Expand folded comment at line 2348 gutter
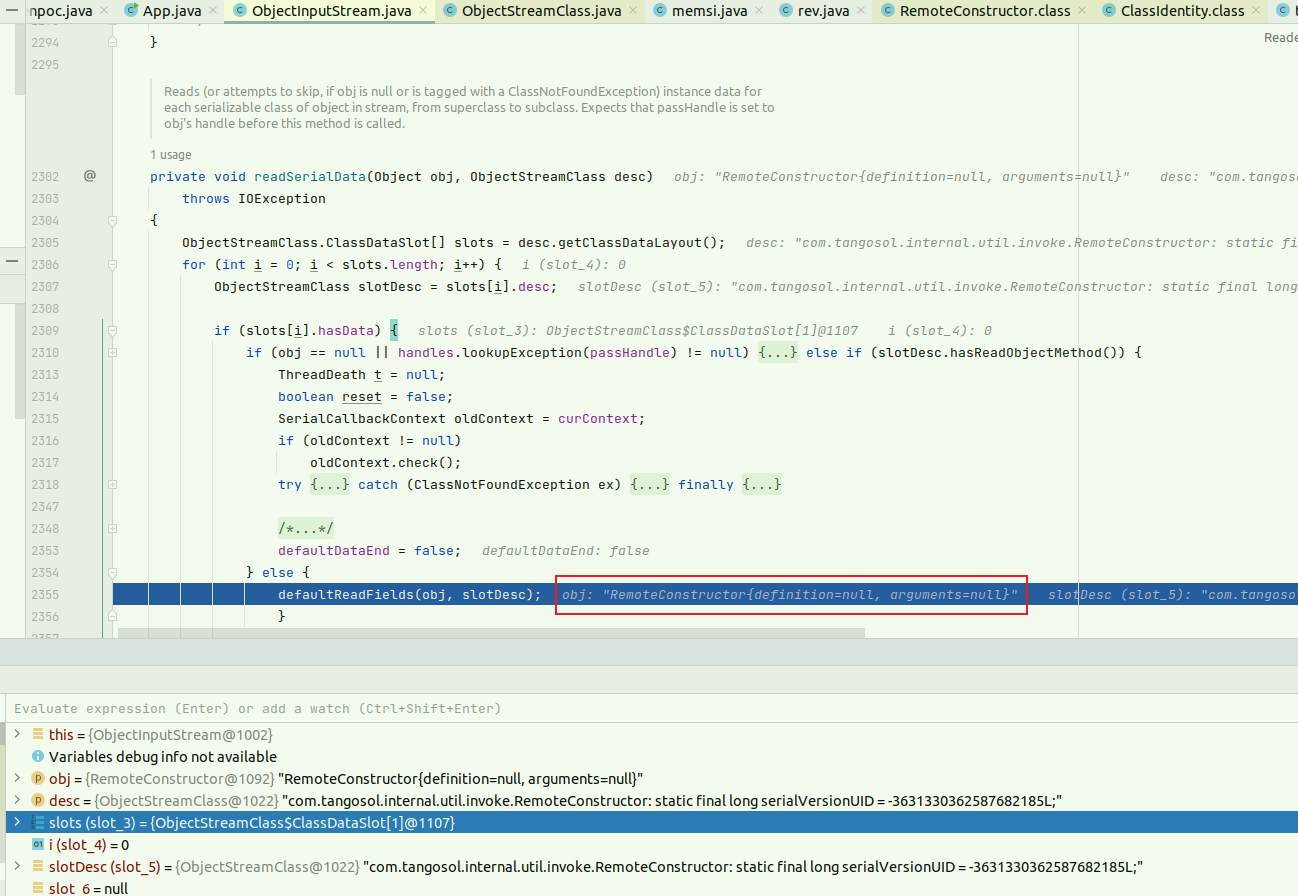The image size is (1298, 896). [112, 528]
